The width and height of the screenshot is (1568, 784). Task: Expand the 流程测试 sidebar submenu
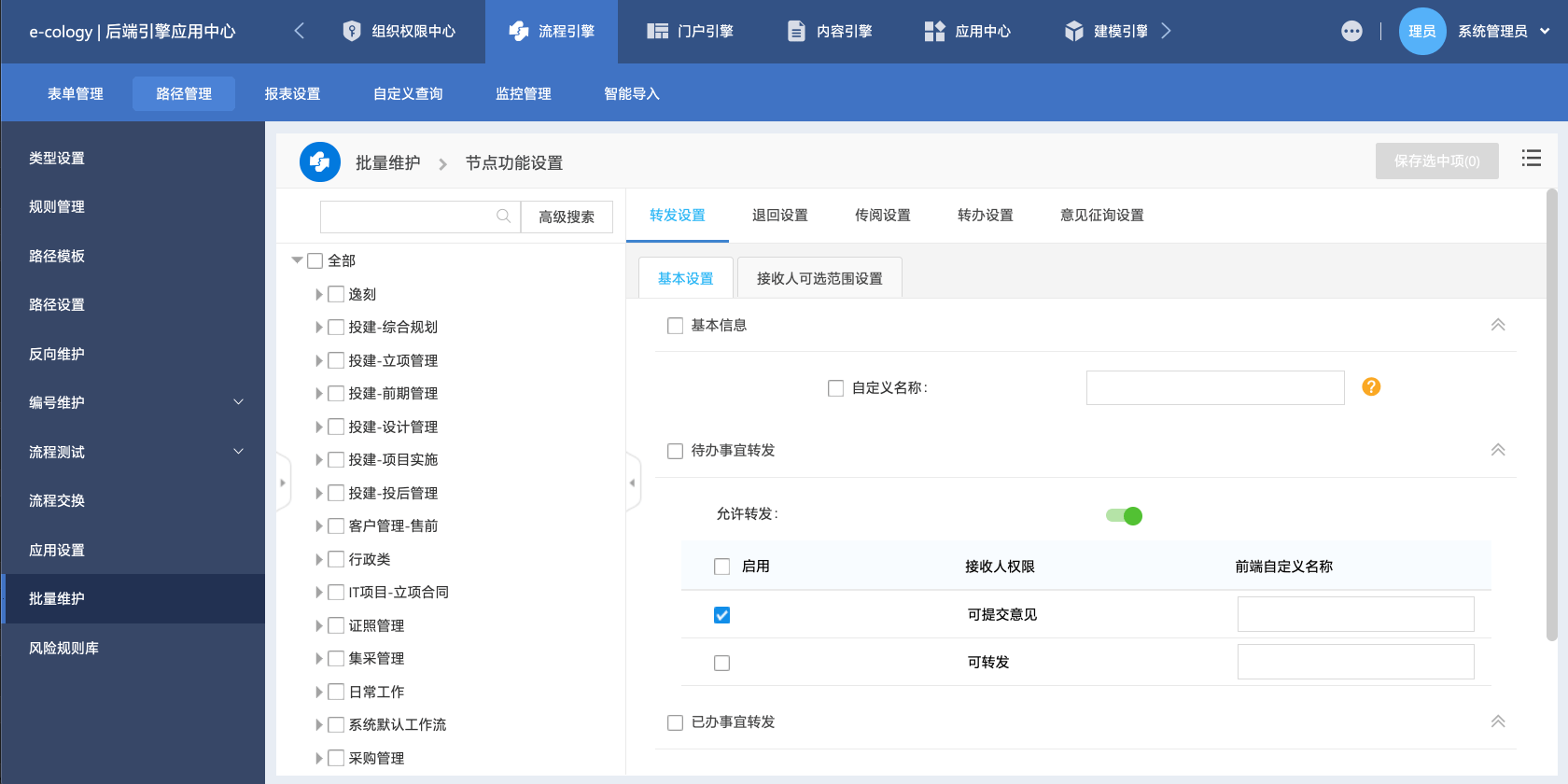[238, 452]
